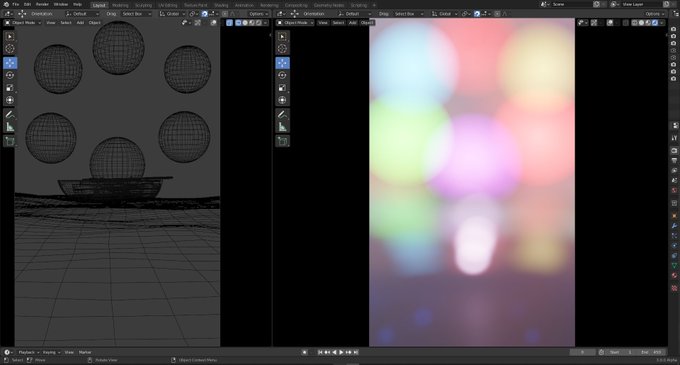Open Global transform orientation dropdown, right header
Viewport: 680px width, 365px height.
click(445, 14)
